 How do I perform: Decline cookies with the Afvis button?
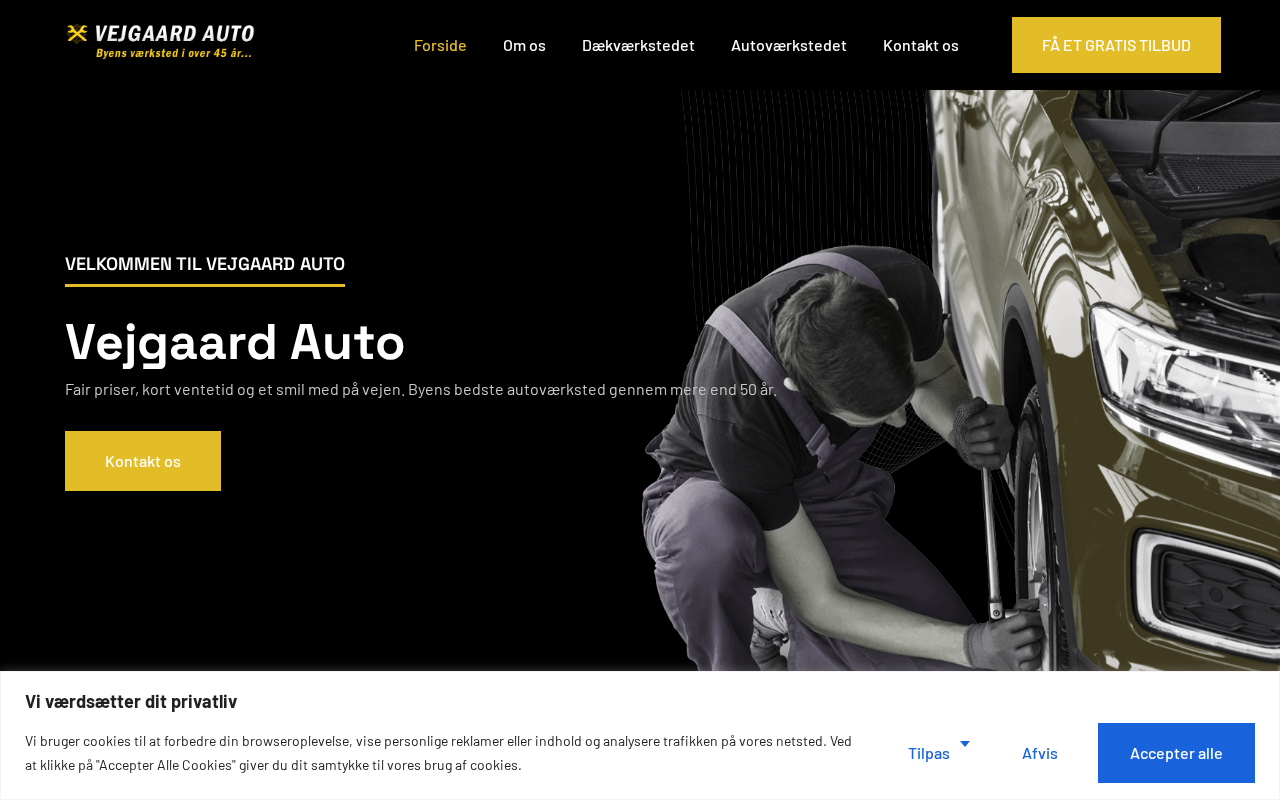tap(1040, 753)
